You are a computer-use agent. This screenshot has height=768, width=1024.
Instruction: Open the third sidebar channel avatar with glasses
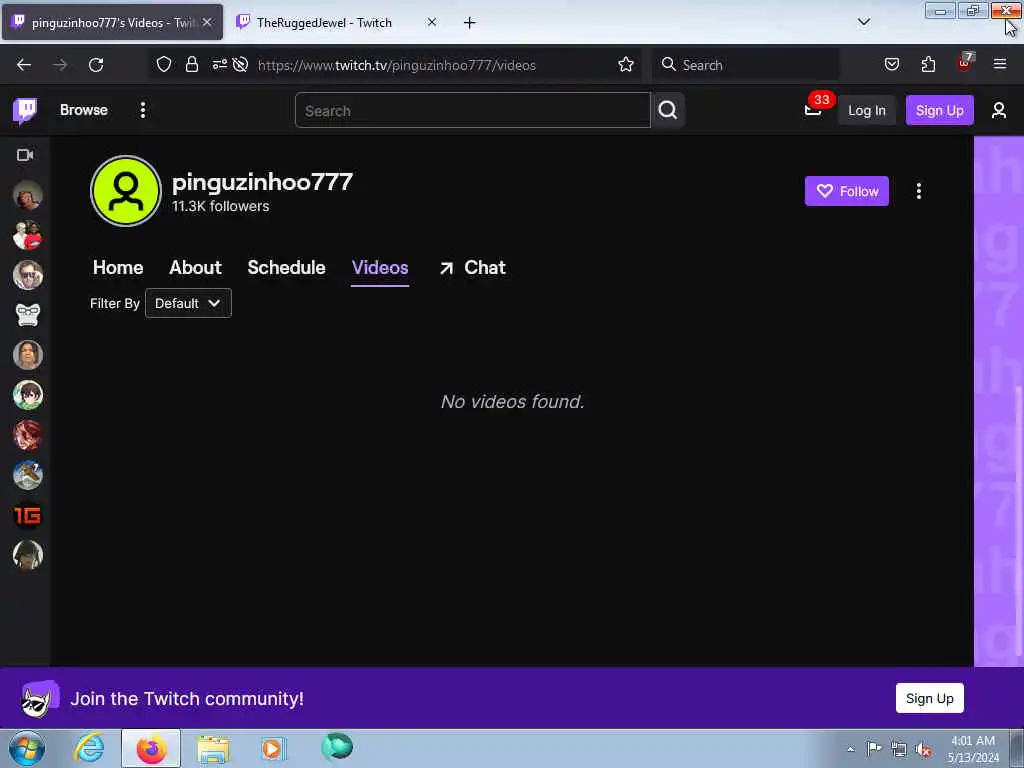(27, 275)
